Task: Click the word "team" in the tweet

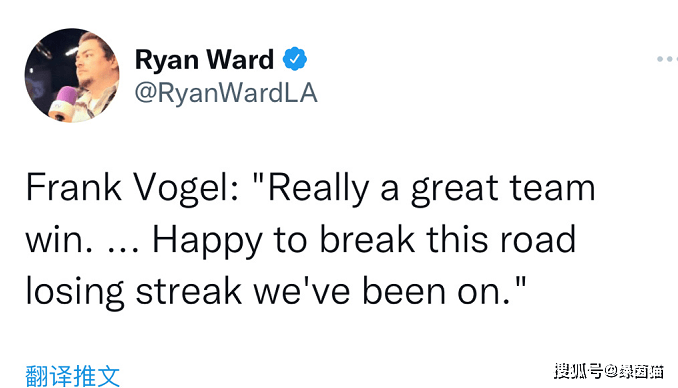Action: pyautogui.click(x=553, y=188)
